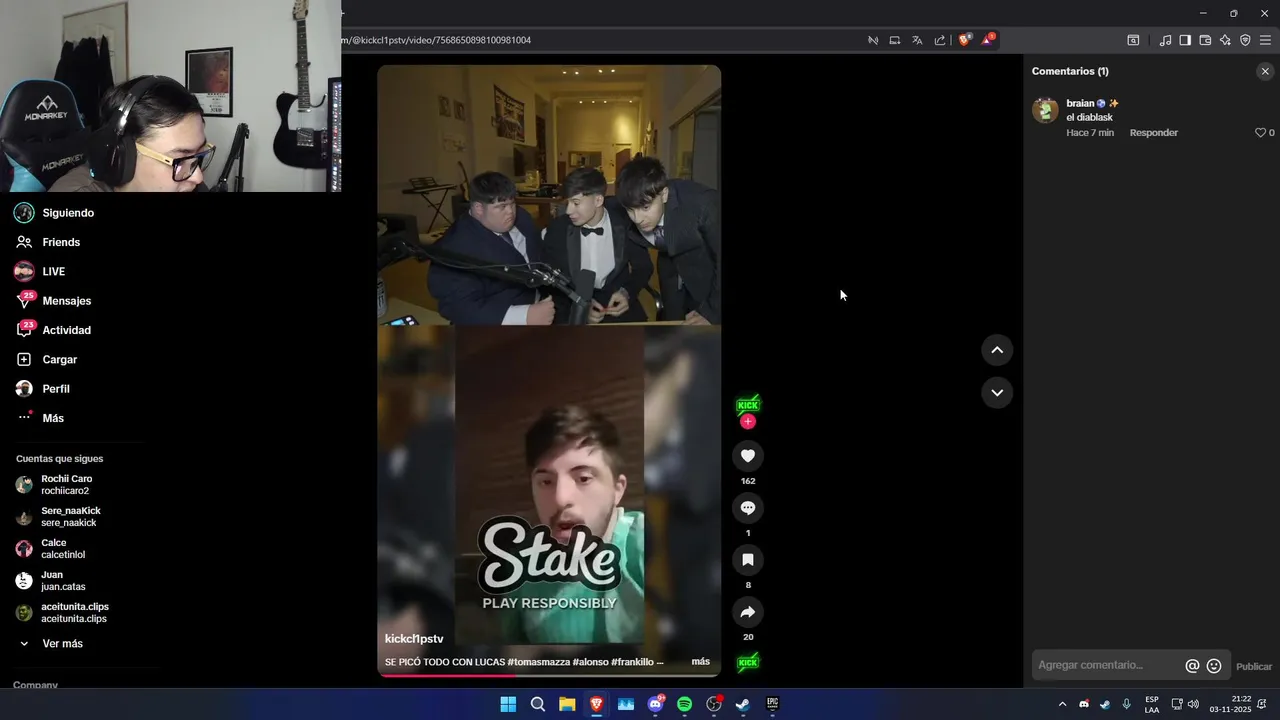Screen dimensions: 1280x720
Task: Click Responder under braian's comment
Action: click(x=1154, y=133)
